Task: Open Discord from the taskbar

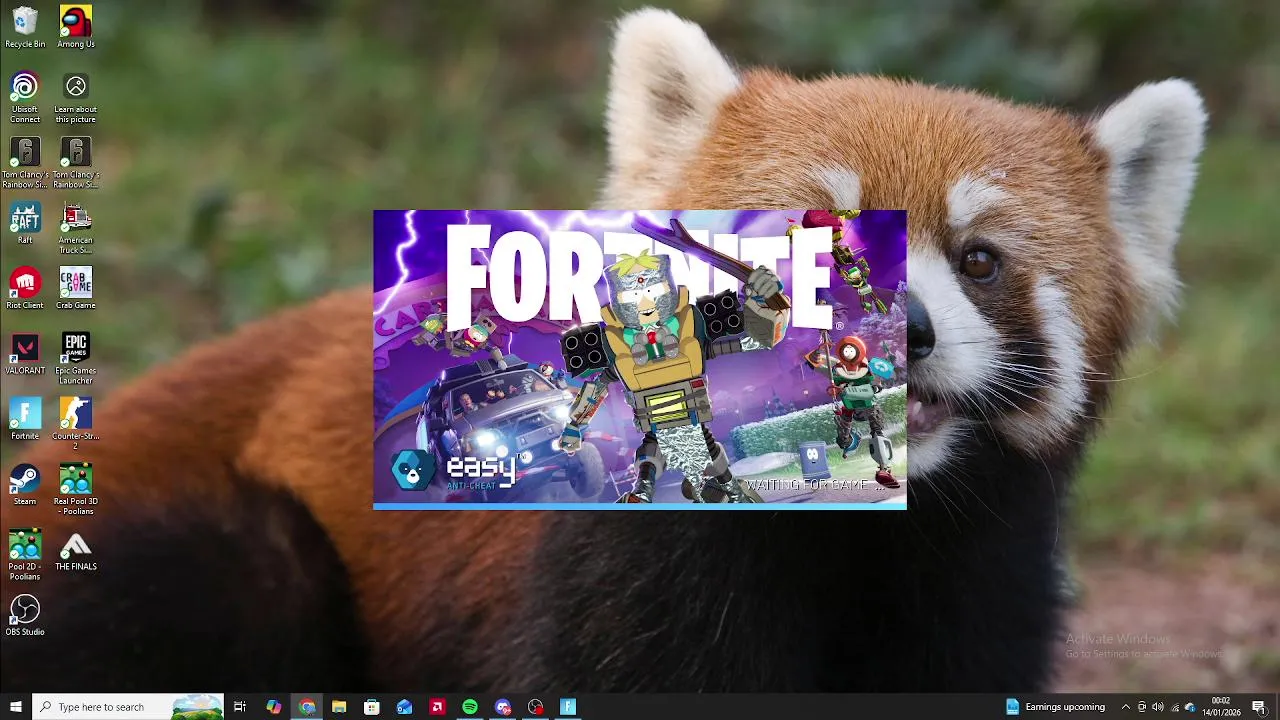Action: click(503, 707)
